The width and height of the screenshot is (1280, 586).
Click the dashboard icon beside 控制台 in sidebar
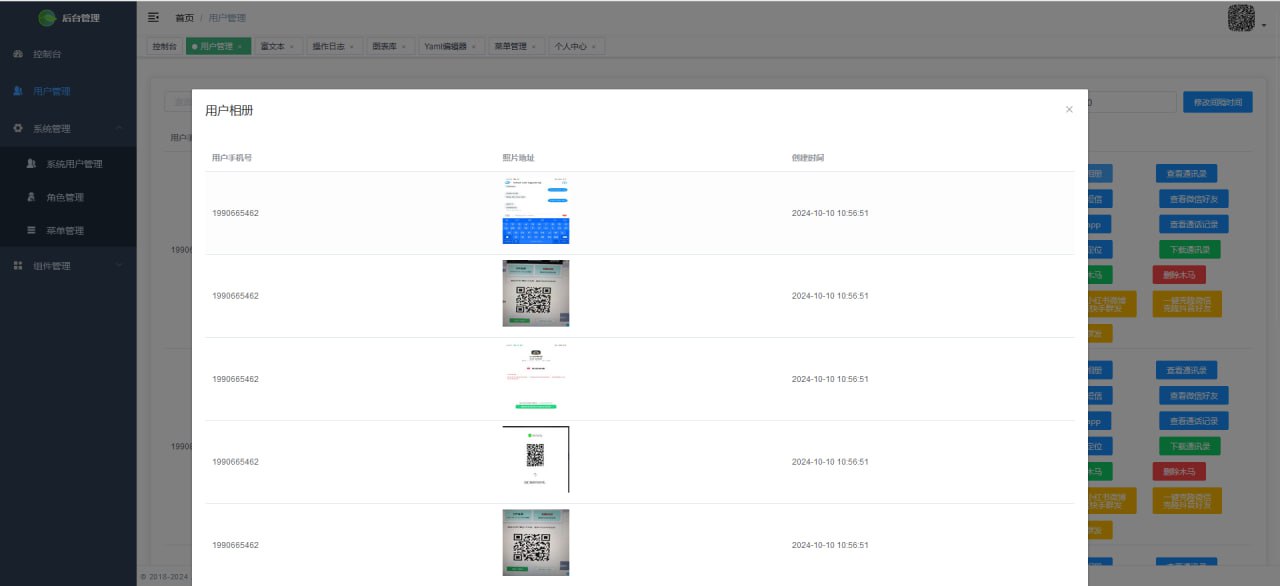coord(18,54)
